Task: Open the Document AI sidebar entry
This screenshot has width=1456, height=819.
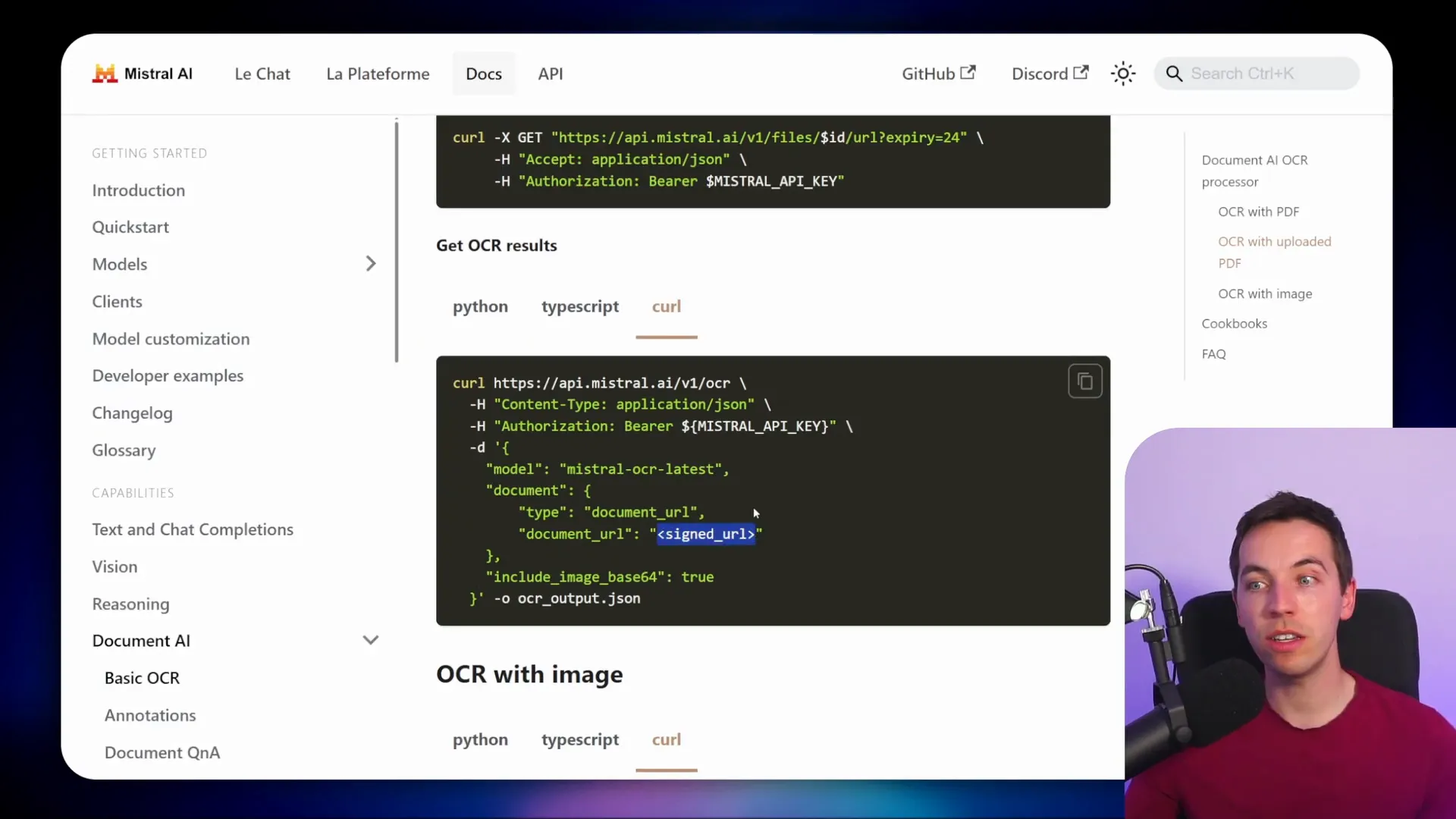Action: click(x=141, y=641)
